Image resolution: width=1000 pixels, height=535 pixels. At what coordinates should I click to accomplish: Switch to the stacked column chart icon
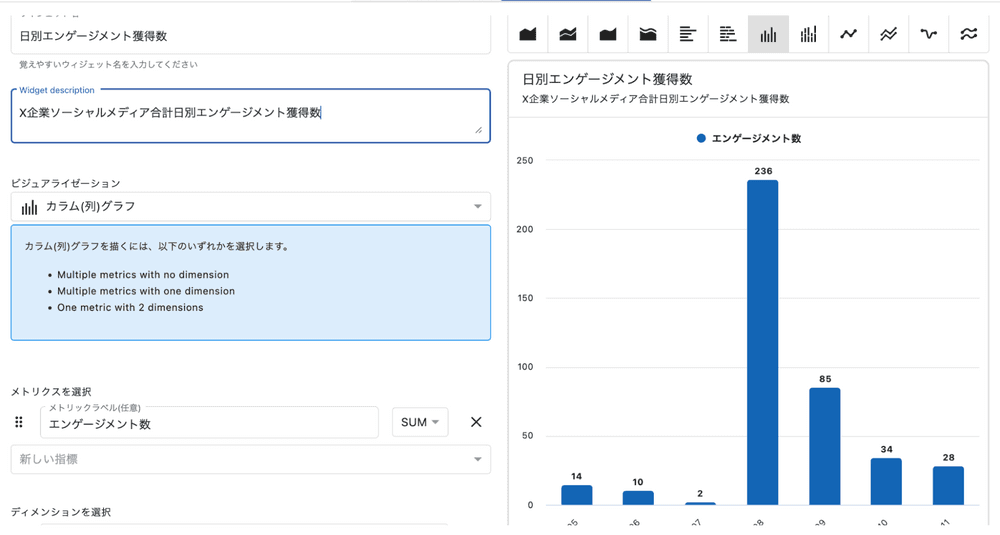[808, 34]
